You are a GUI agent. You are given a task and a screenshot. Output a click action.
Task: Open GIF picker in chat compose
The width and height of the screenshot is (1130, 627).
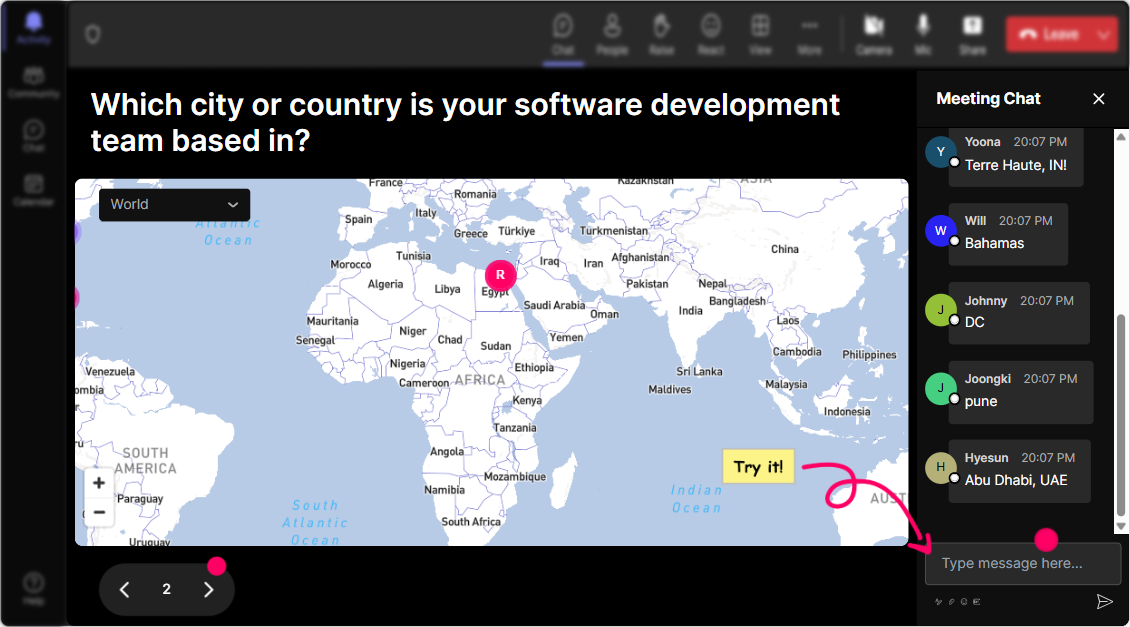[x=977, y=602]
